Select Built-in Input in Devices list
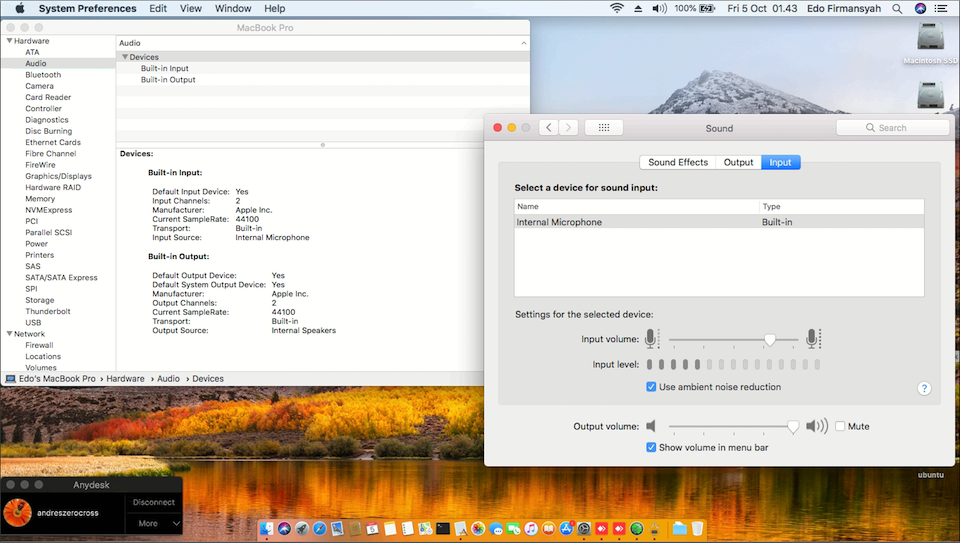Image resolution: width=960 pixels, height=543 pixels. coord(165,69)
